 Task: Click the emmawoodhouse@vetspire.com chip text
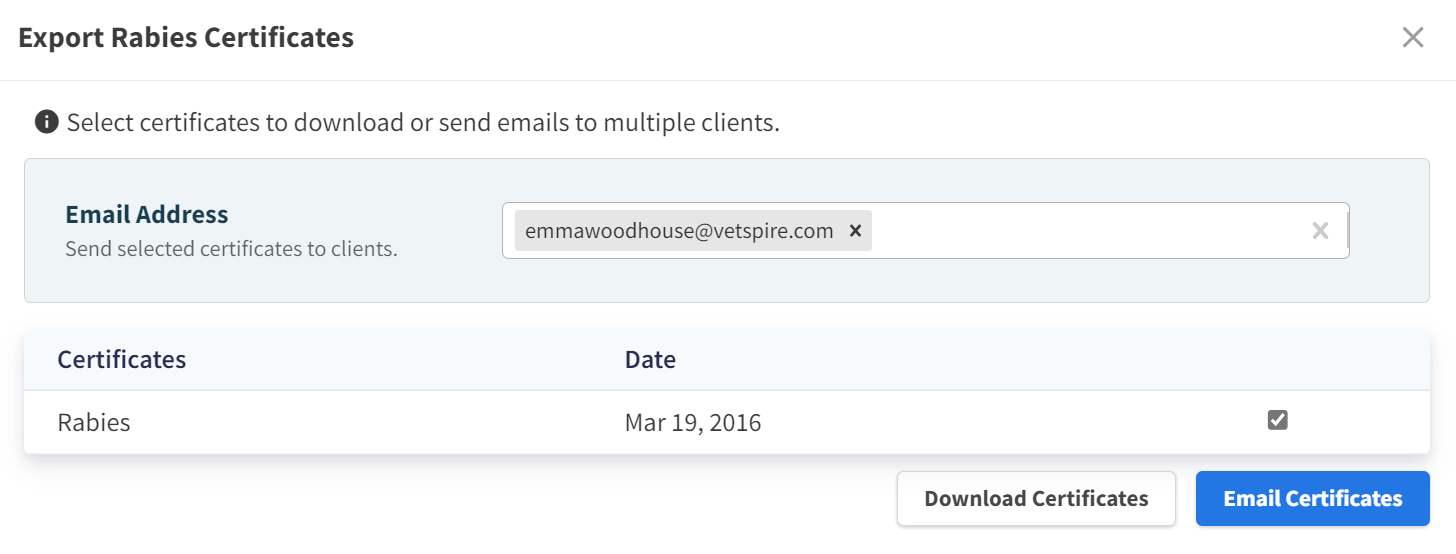pyautogui.click(x=679, y=231)
